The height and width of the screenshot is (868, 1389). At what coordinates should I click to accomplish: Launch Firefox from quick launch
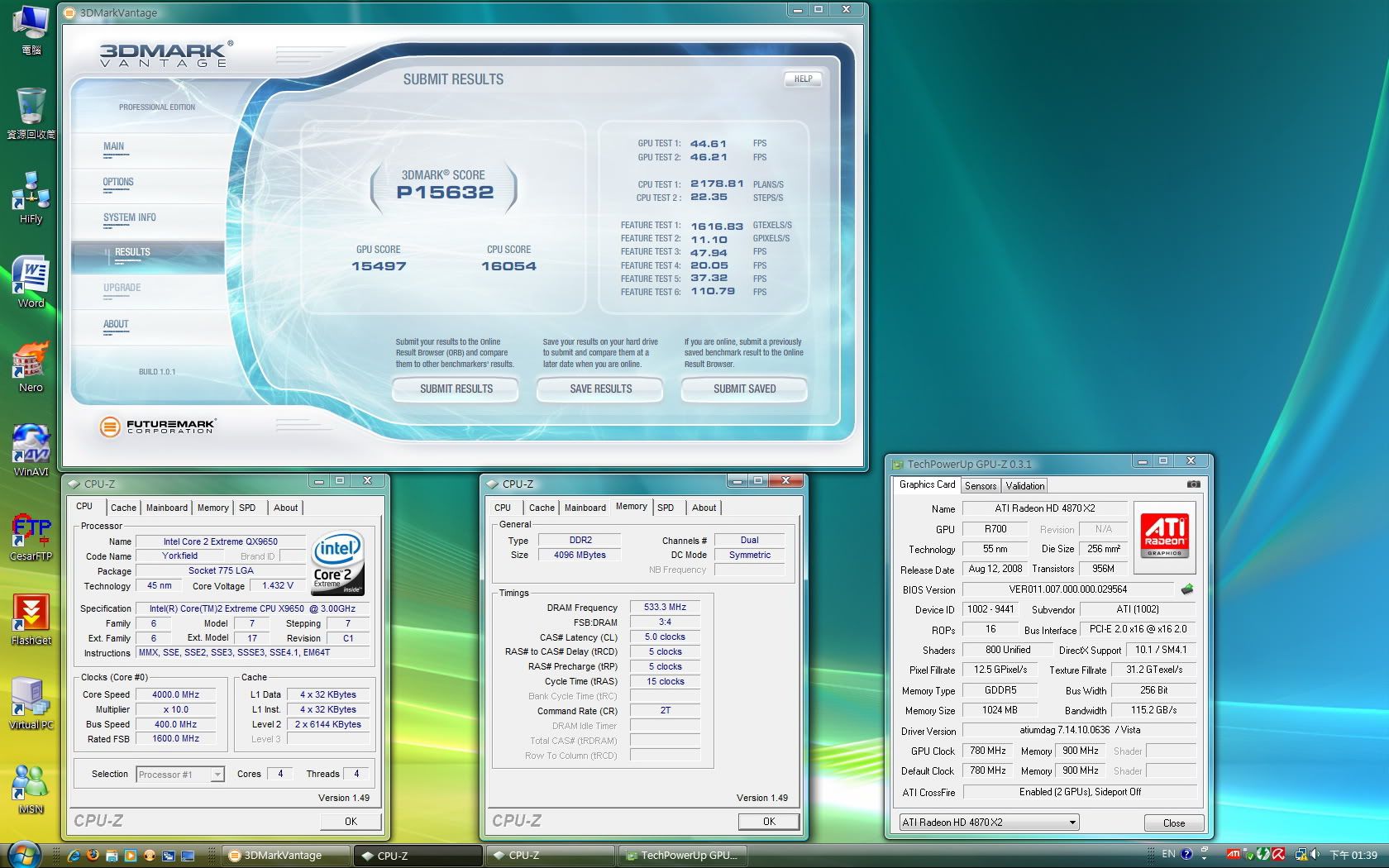tap(93, 856)
